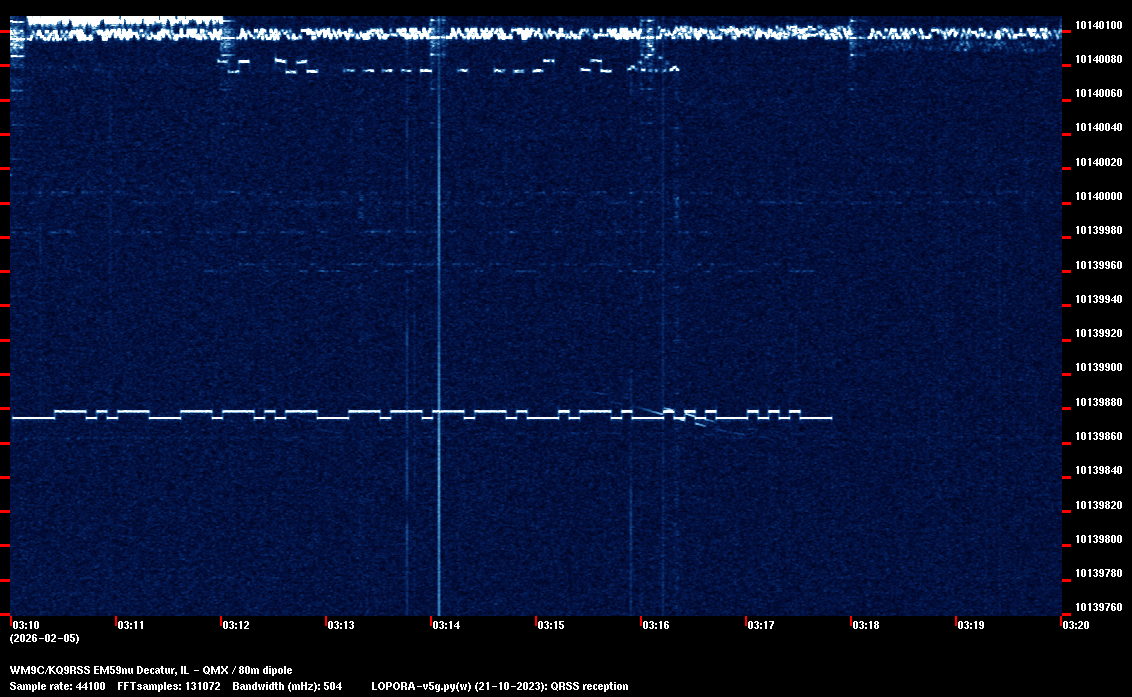
Task: Click the LOPORA-v5g.py QRSS reception text
Action: (x=499, y=686)
